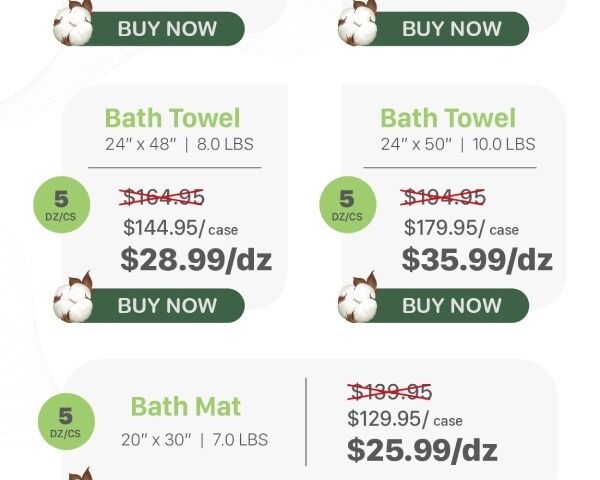Screen dimensions: 600x480
Task: Open the Bath Towel 10.0 LBS product title
Action: pyautogui.click(x=448, y=119)
